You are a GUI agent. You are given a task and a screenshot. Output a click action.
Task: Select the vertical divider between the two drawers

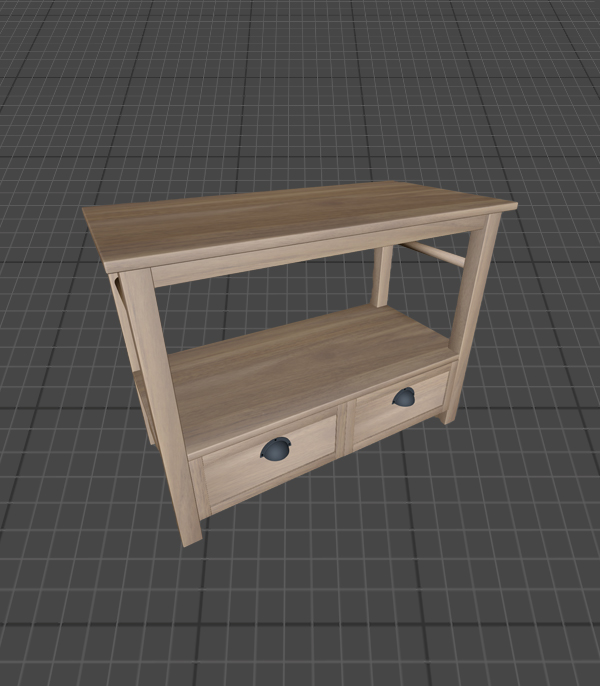344,430
